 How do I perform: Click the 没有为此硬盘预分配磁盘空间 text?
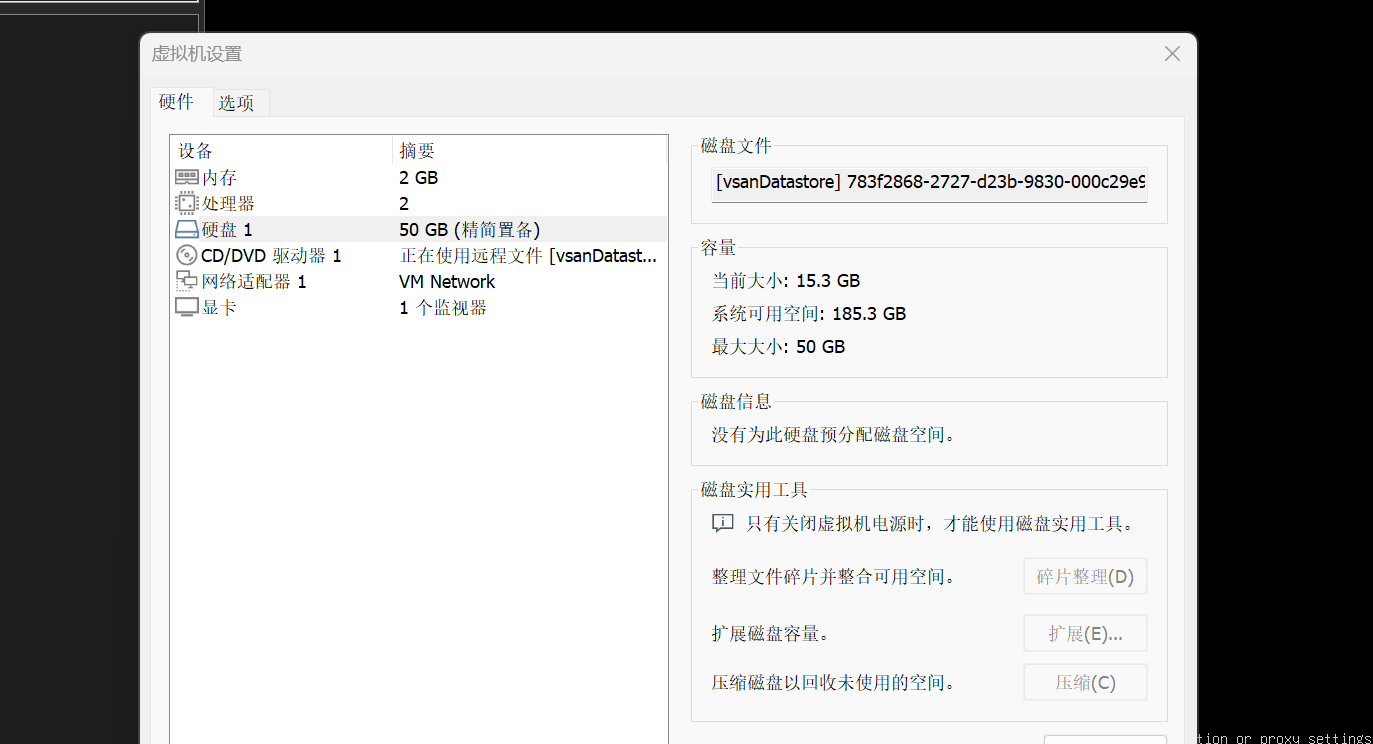[x=834, y=435]
